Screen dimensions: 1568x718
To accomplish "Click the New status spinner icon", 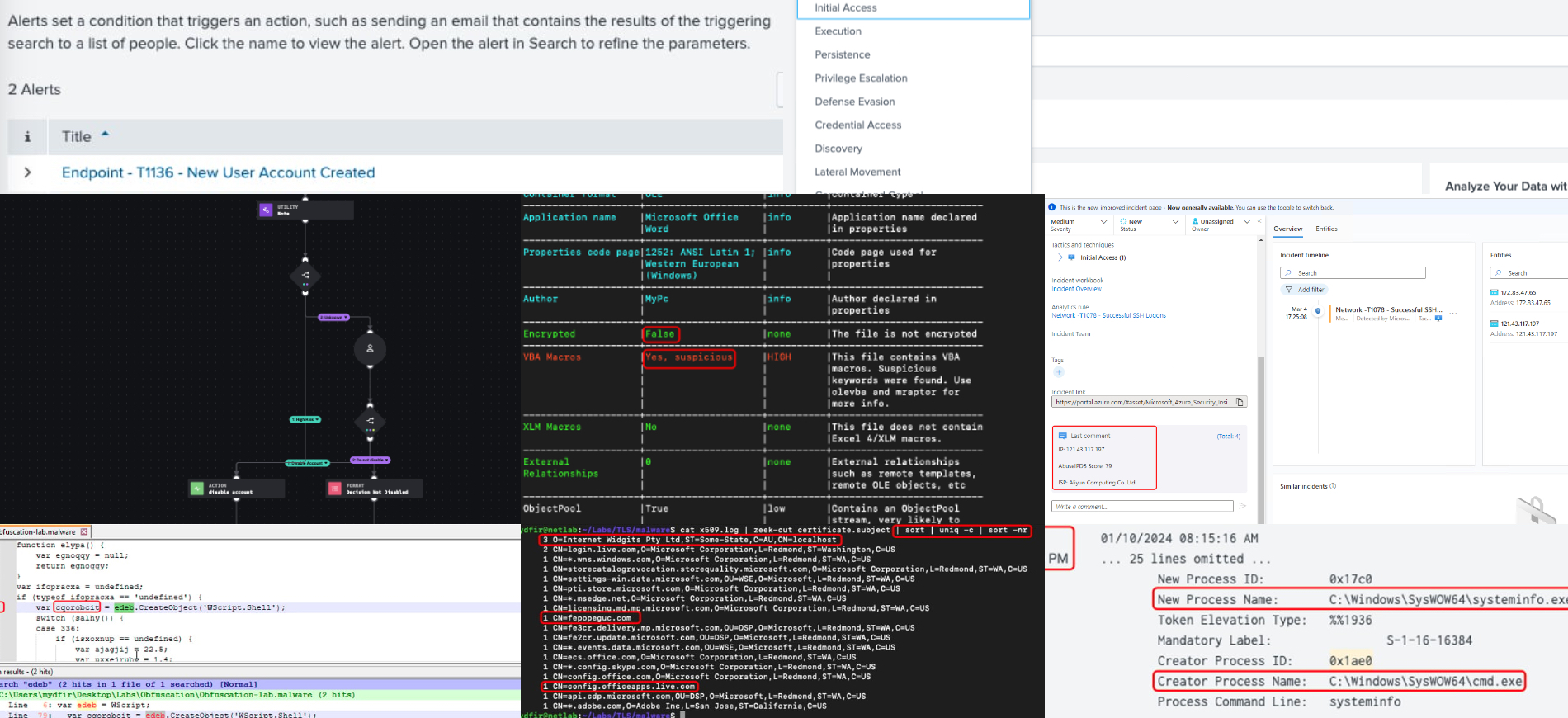I will tap(1123, 221).
